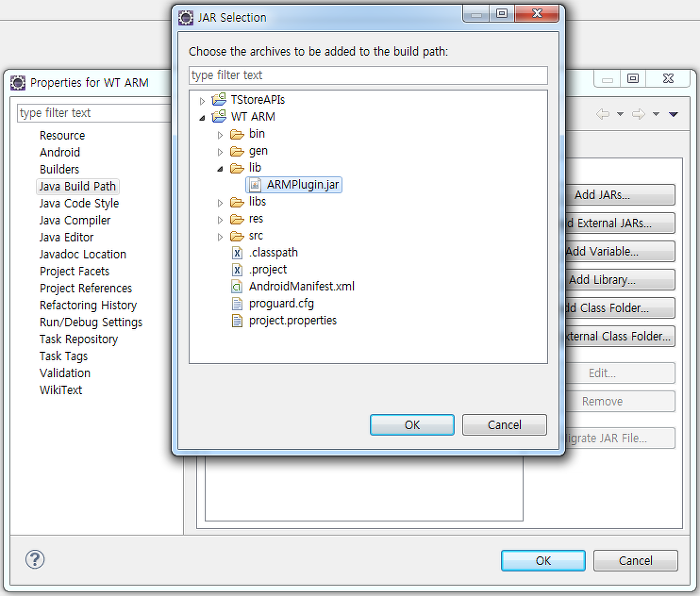Click the project.properties file icon

tap(237, 321)
